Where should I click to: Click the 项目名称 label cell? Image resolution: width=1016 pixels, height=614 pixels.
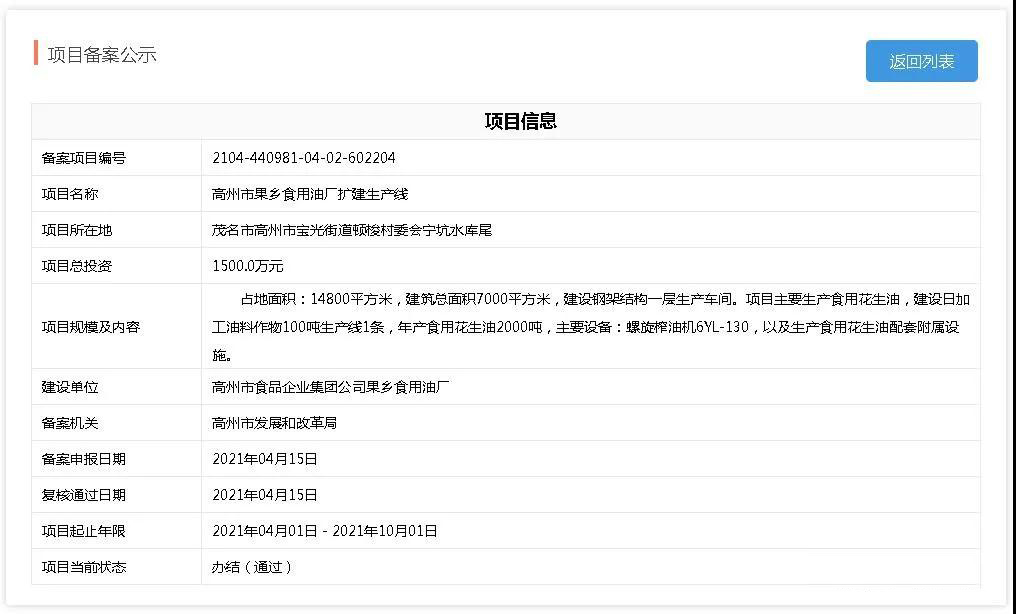pyautogui.click(x=117, y=194)
